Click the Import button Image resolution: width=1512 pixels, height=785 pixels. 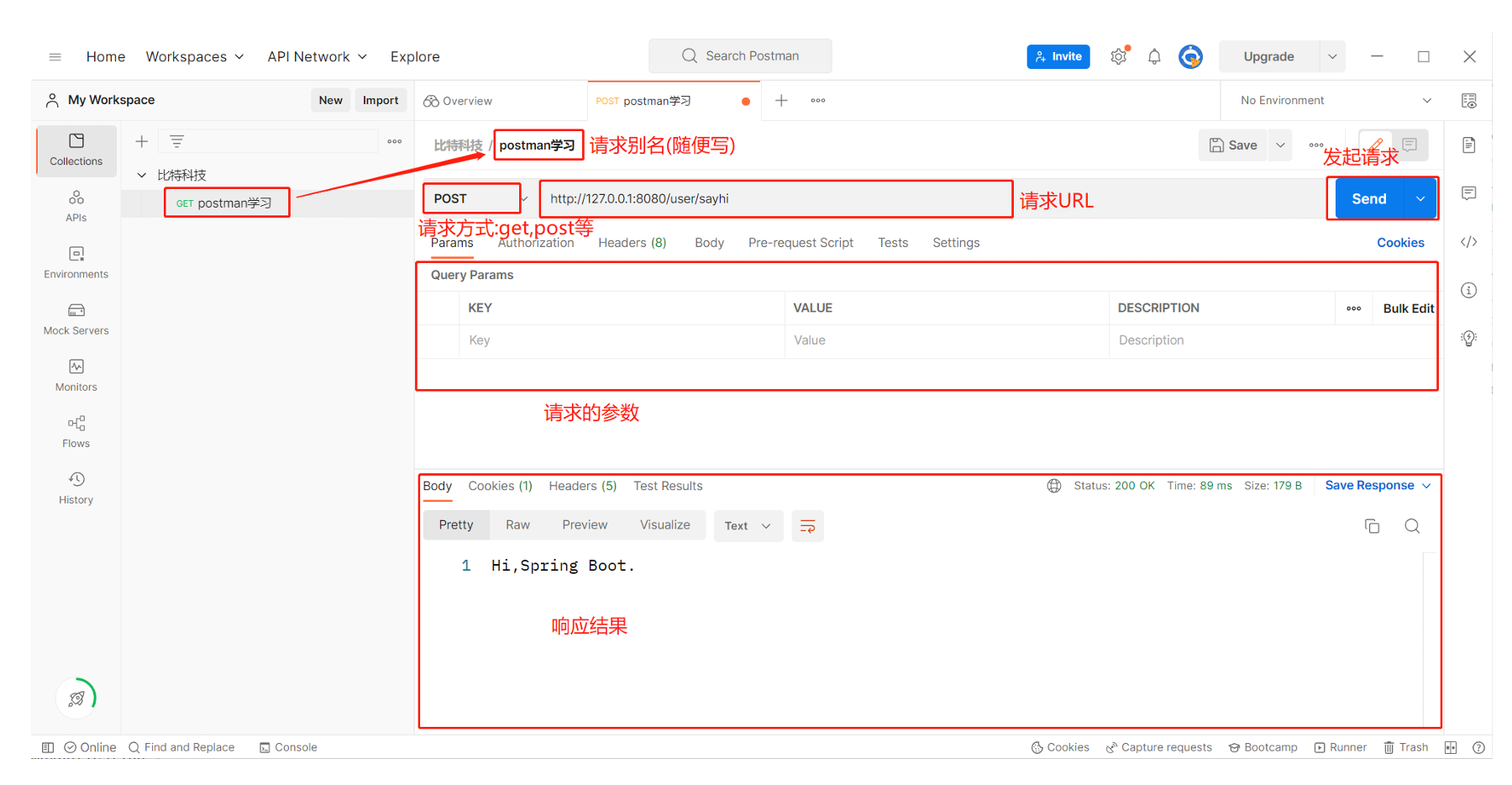tap(381, 100)
